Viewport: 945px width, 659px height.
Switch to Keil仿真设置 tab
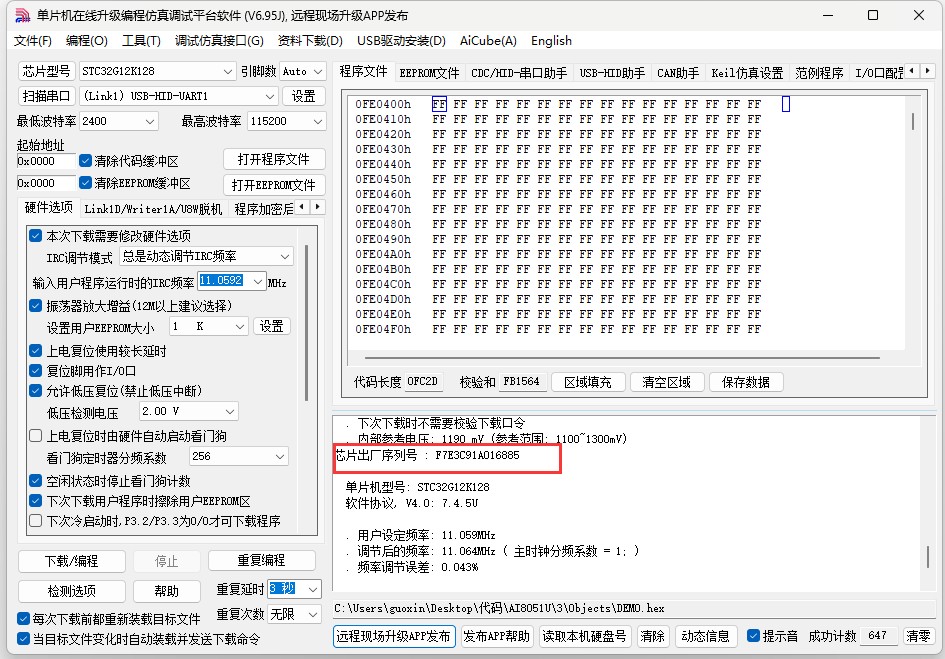(x=747, y=73)
